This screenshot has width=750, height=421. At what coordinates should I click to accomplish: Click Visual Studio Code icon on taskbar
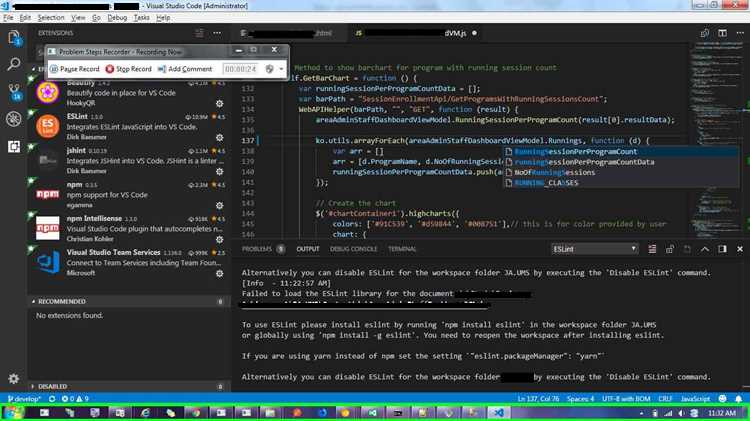tap(498, 412)
